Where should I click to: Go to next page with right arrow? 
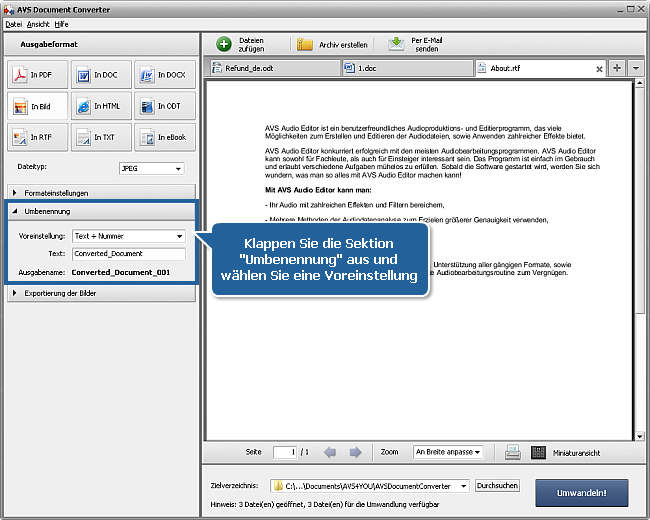pos(355,452)
